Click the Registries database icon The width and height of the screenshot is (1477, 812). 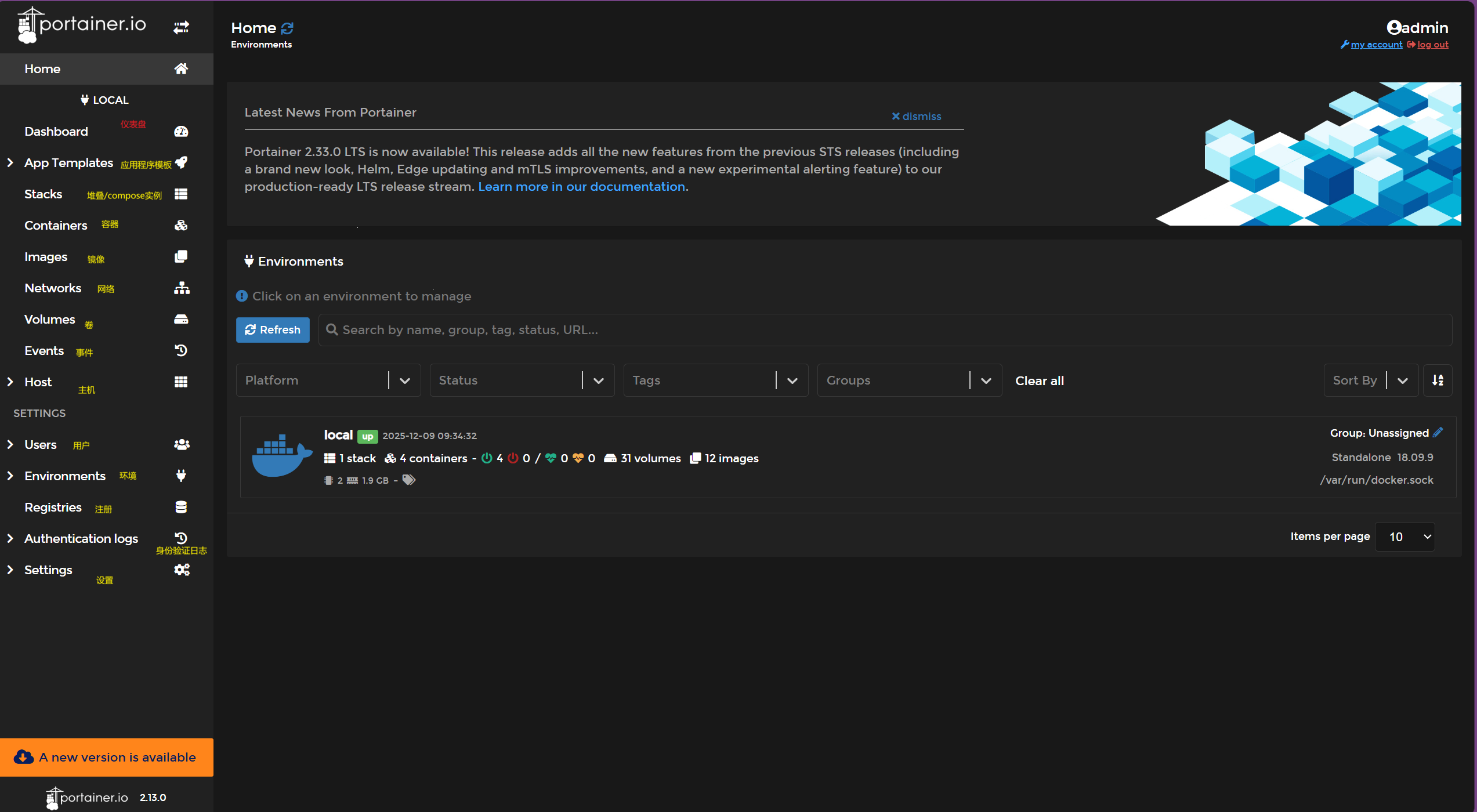click(181, 507)
